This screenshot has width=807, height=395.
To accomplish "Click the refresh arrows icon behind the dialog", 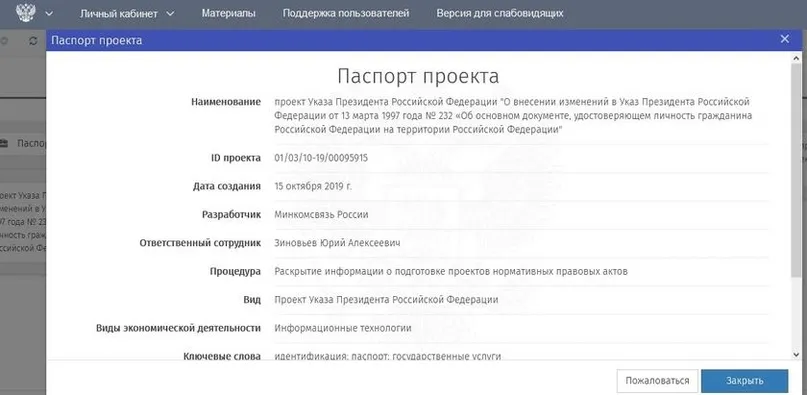I will (33, 41).
